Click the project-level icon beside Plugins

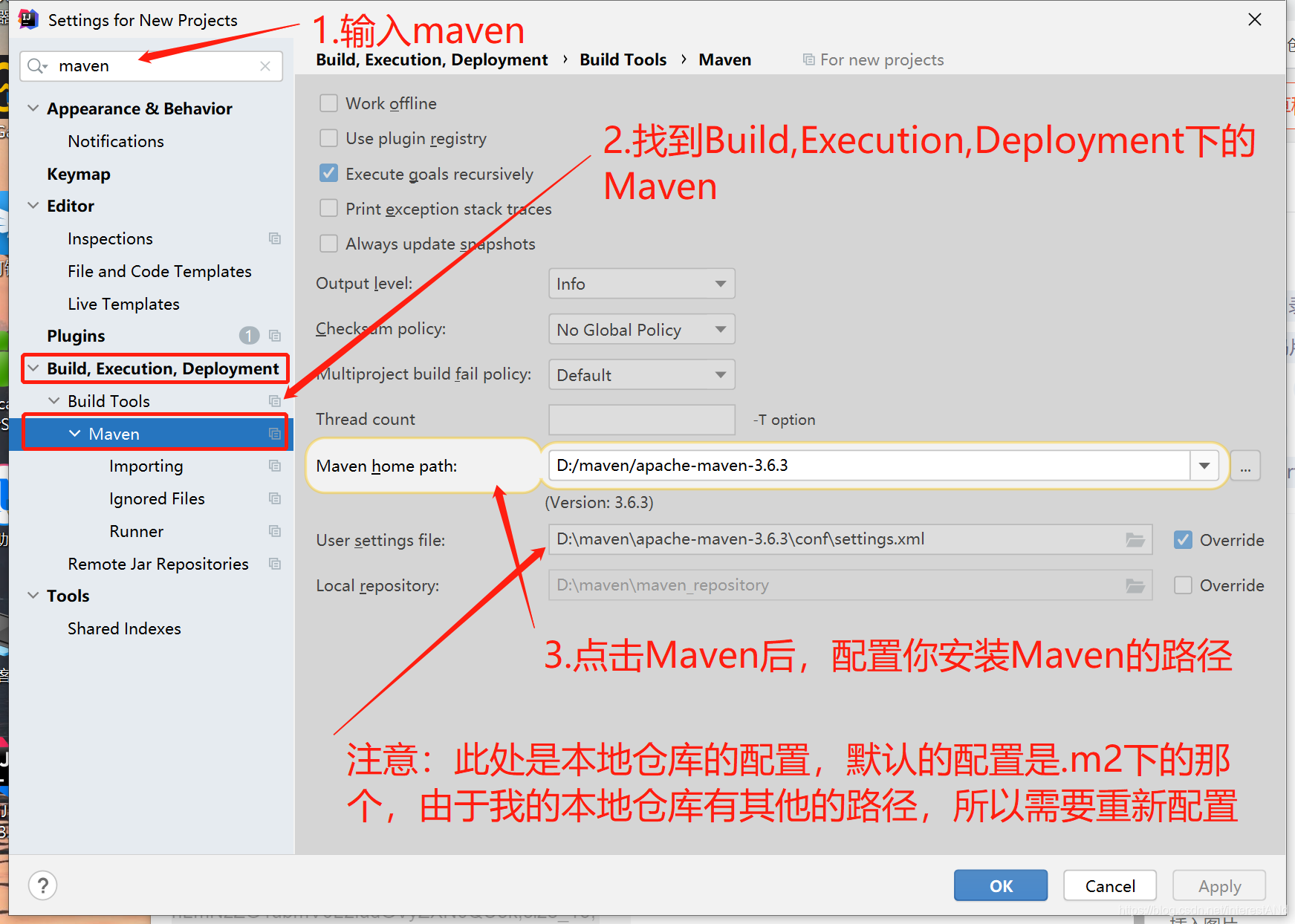point(275,336)
